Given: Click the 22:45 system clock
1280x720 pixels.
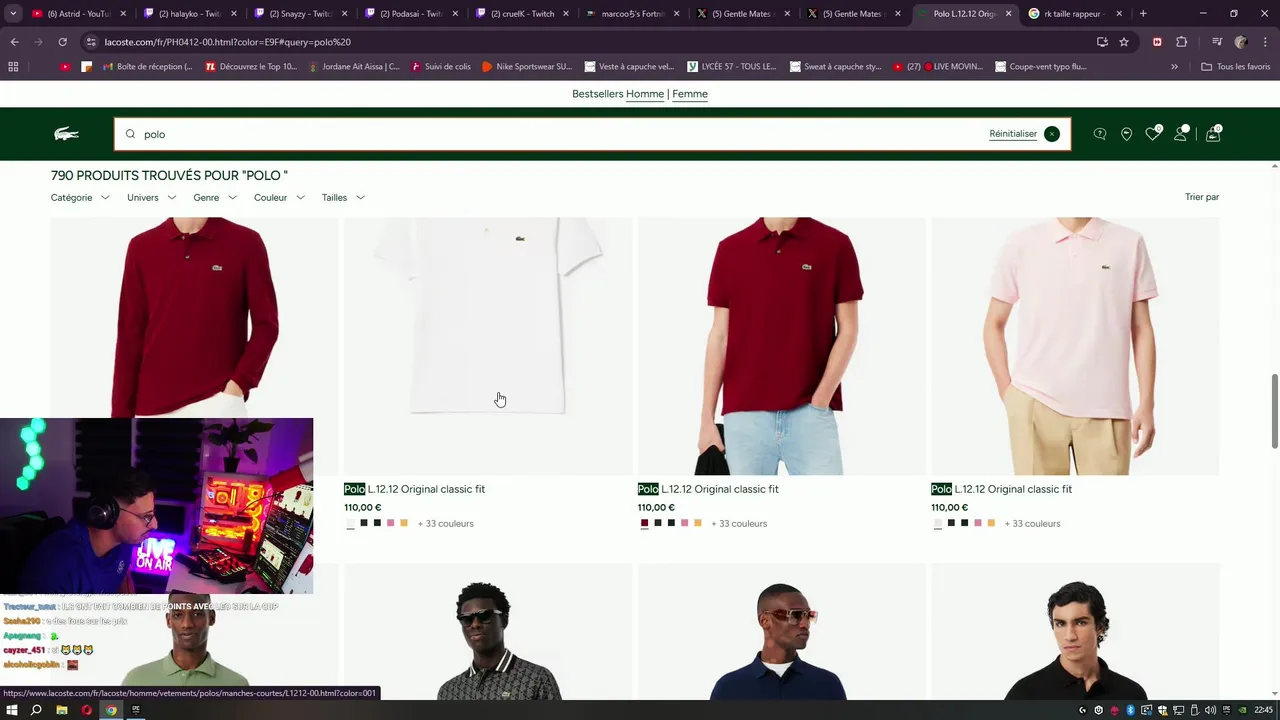Looking at the screenshot, I should [1263, 710].
